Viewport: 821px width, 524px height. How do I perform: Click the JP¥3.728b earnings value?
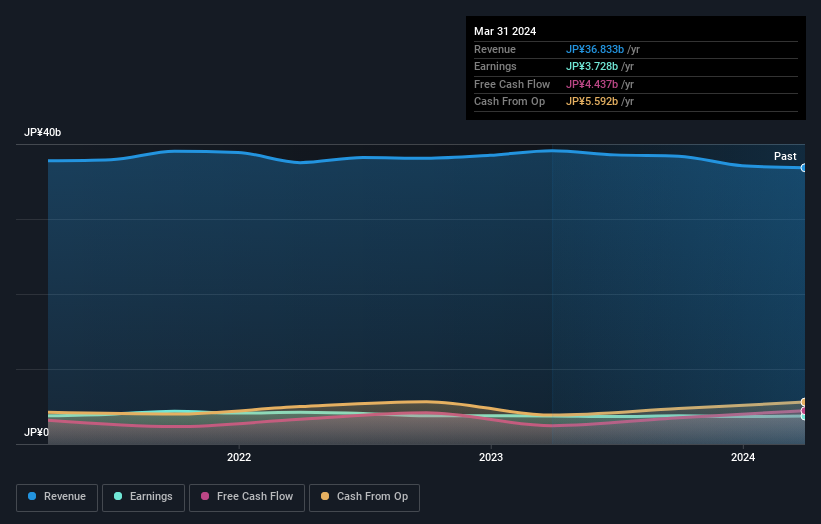[592, 66]
